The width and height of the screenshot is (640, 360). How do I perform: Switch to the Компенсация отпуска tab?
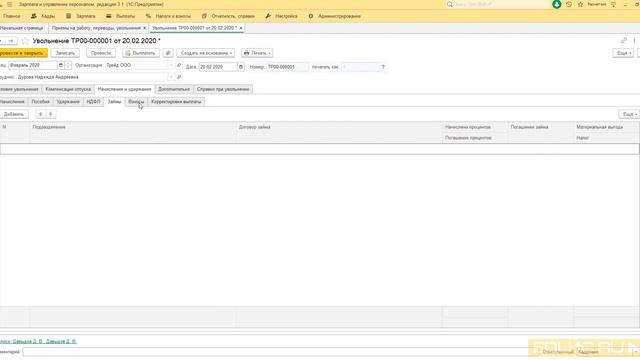tap(68, 89)
